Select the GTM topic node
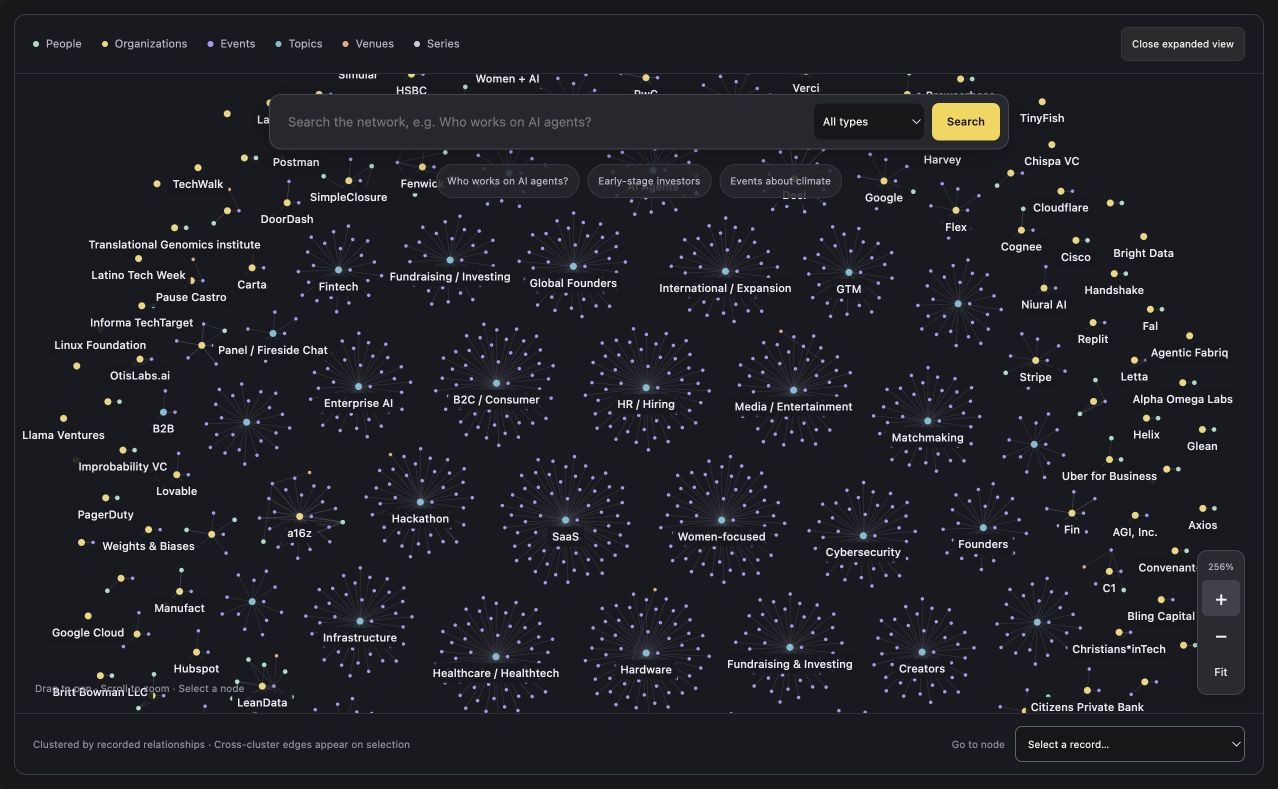 pyautogui.click(x=848, y=272)
